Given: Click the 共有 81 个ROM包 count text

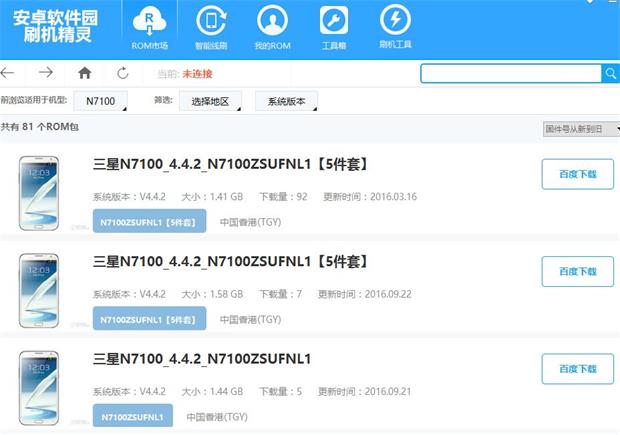Looking at the screenshot, I should pyautogui.click(x=40, y=127).
